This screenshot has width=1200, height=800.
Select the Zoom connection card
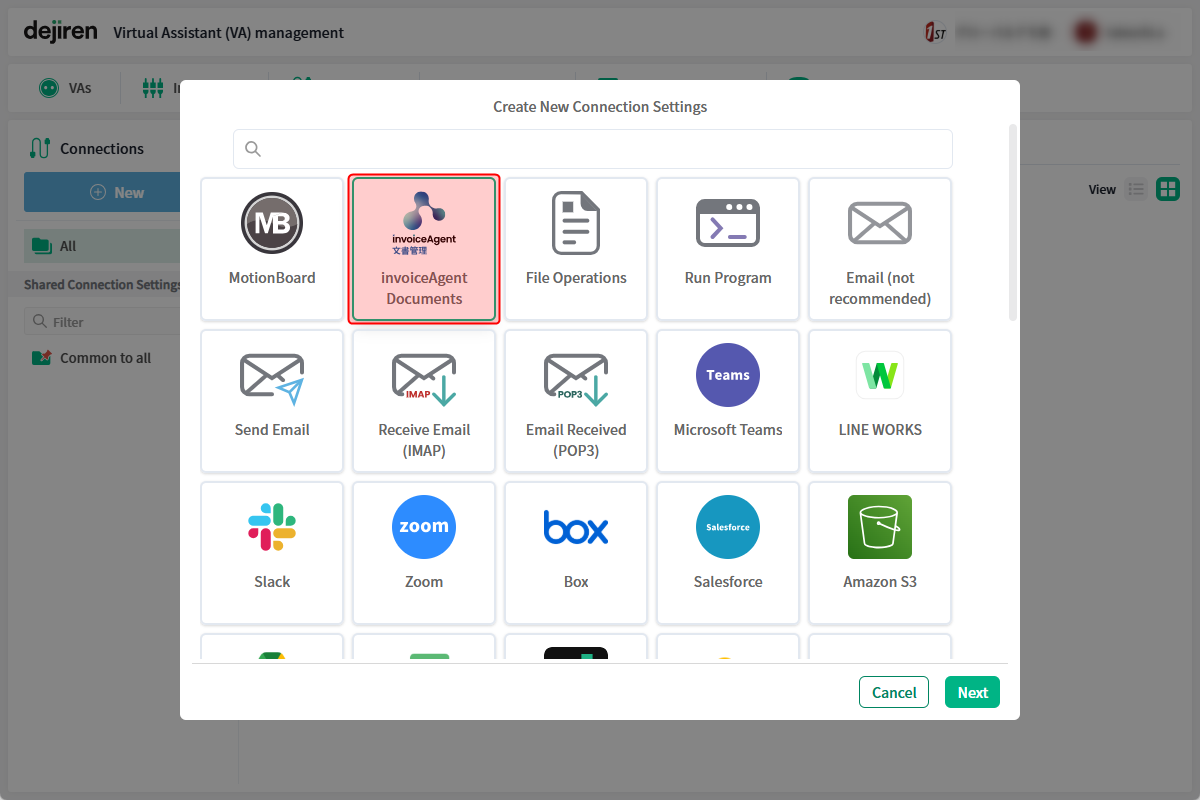coord(424,553)
